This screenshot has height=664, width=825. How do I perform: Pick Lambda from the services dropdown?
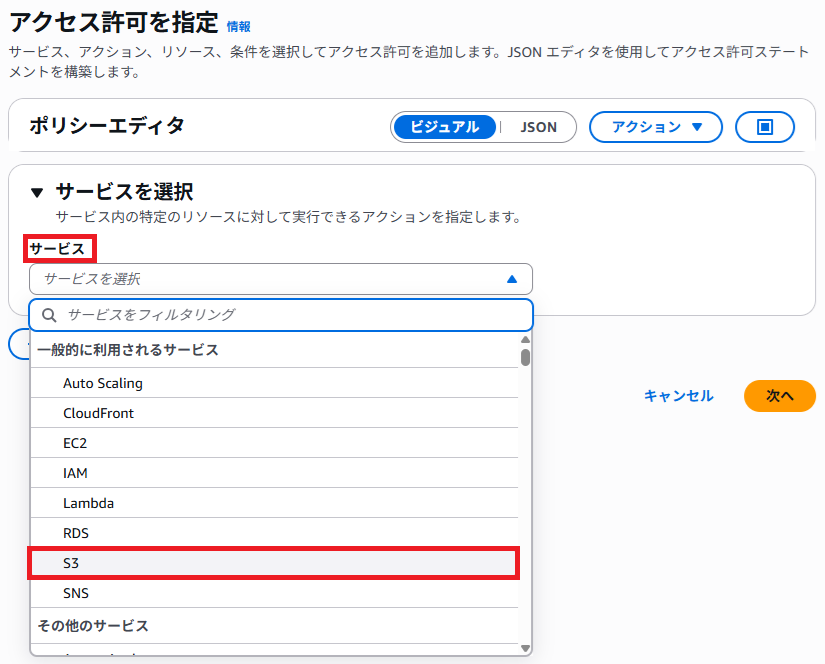pos(88,503)
